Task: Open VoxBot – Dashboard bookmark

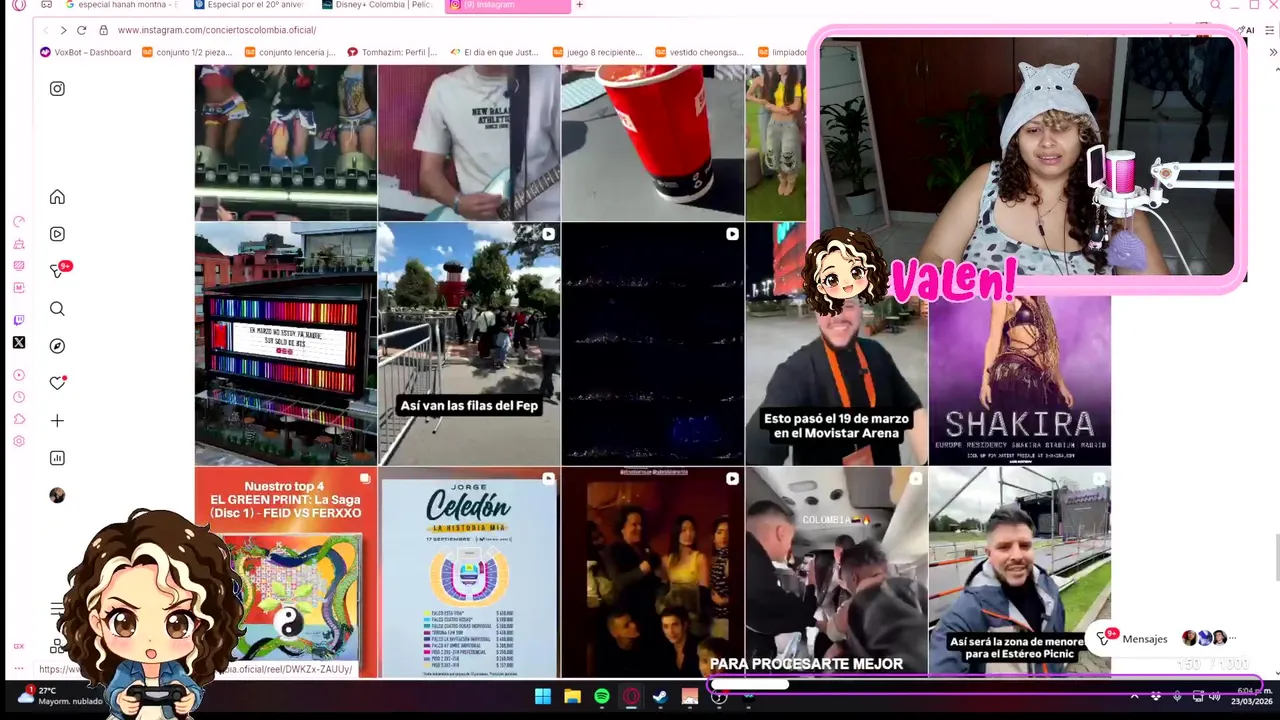Action: (86, 52)
